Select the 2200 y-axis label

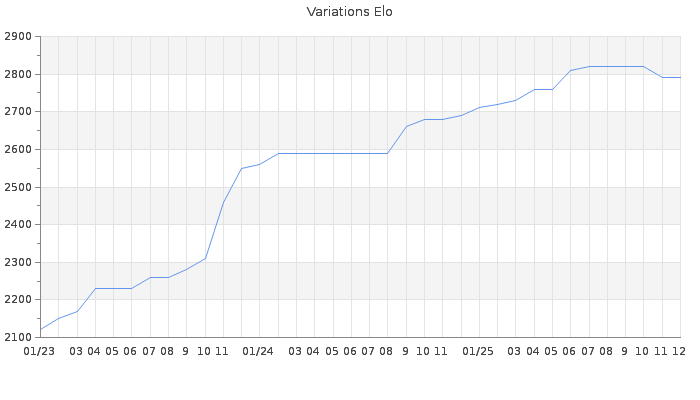(x=20, y=300)
